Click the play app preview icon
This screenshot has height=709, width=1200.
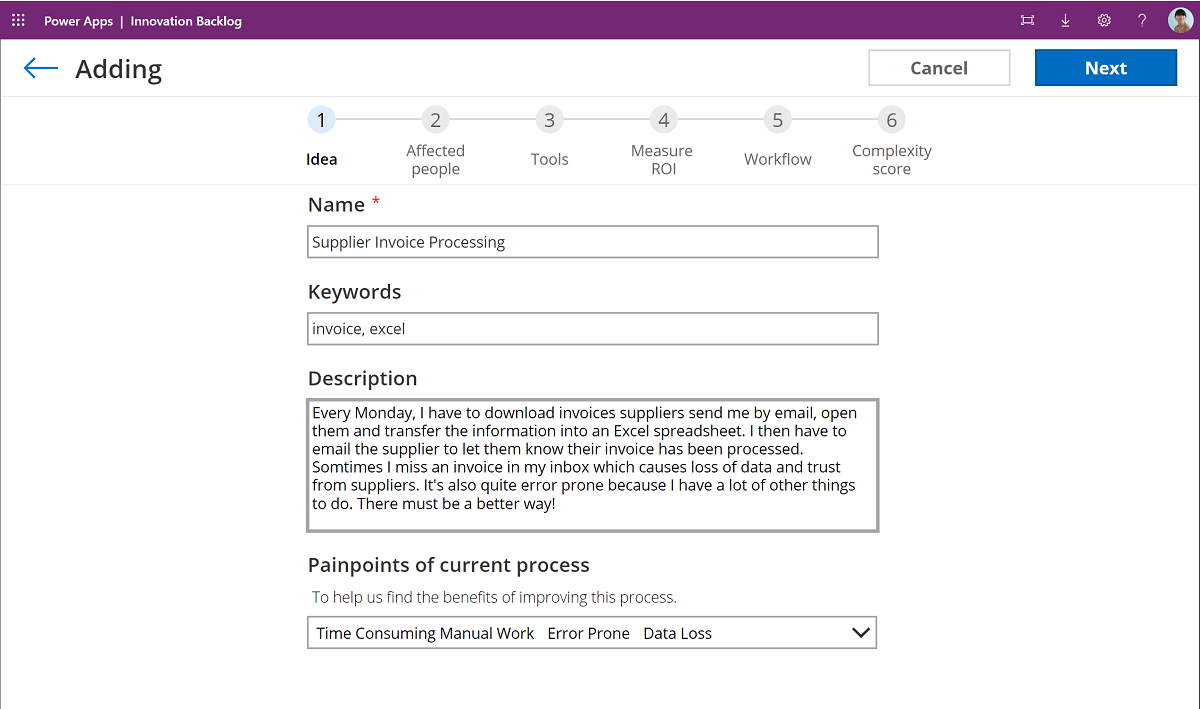tap(1027, 19)
